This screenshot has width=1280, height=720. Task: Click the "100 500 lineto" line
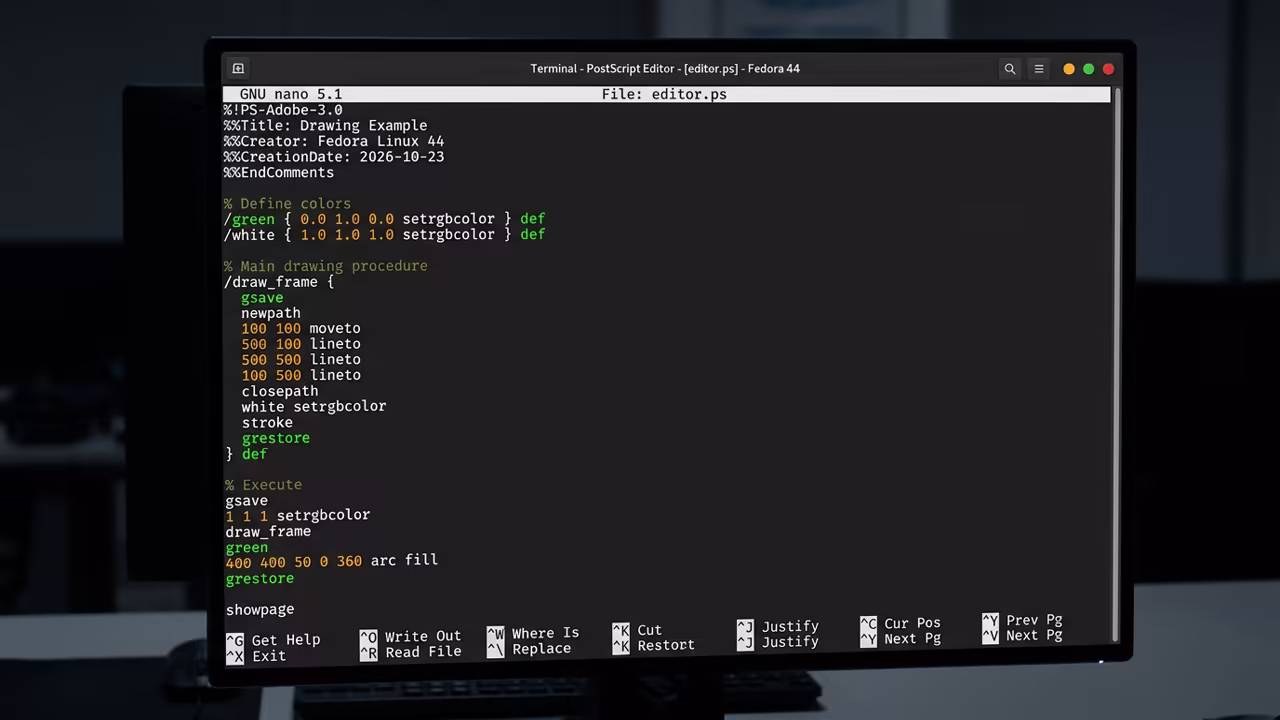(301, 375)
